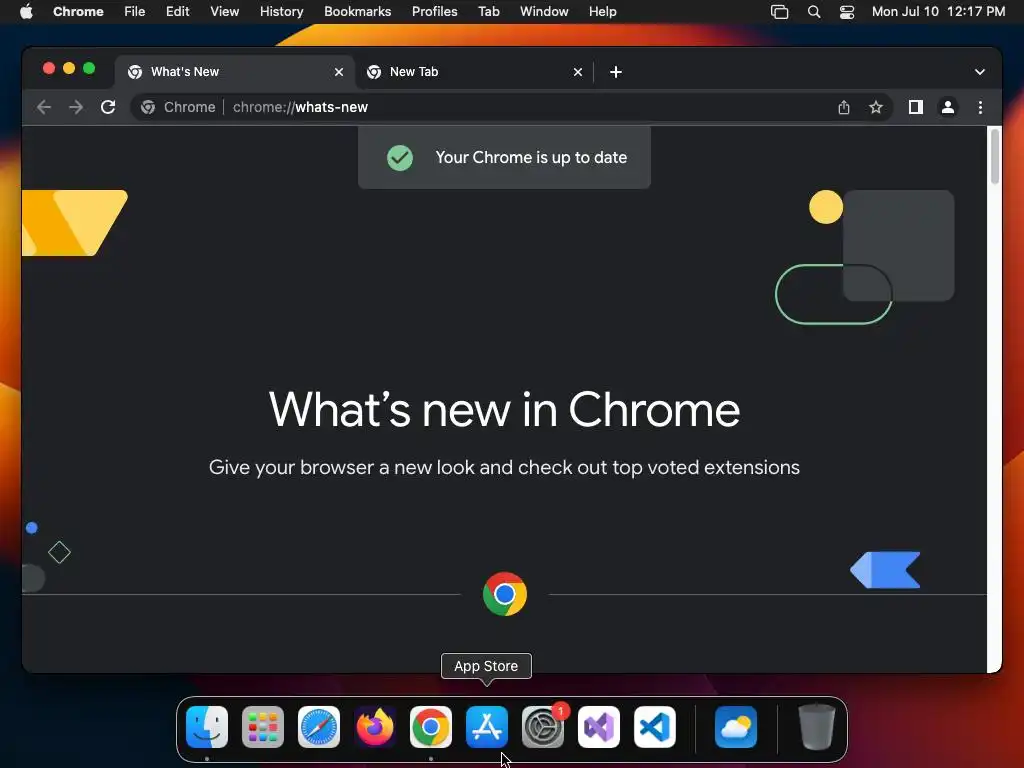This screenshot has width=1024, height=768.
Task: Click the yellow minimize window button
Action: tap(69, 69)
